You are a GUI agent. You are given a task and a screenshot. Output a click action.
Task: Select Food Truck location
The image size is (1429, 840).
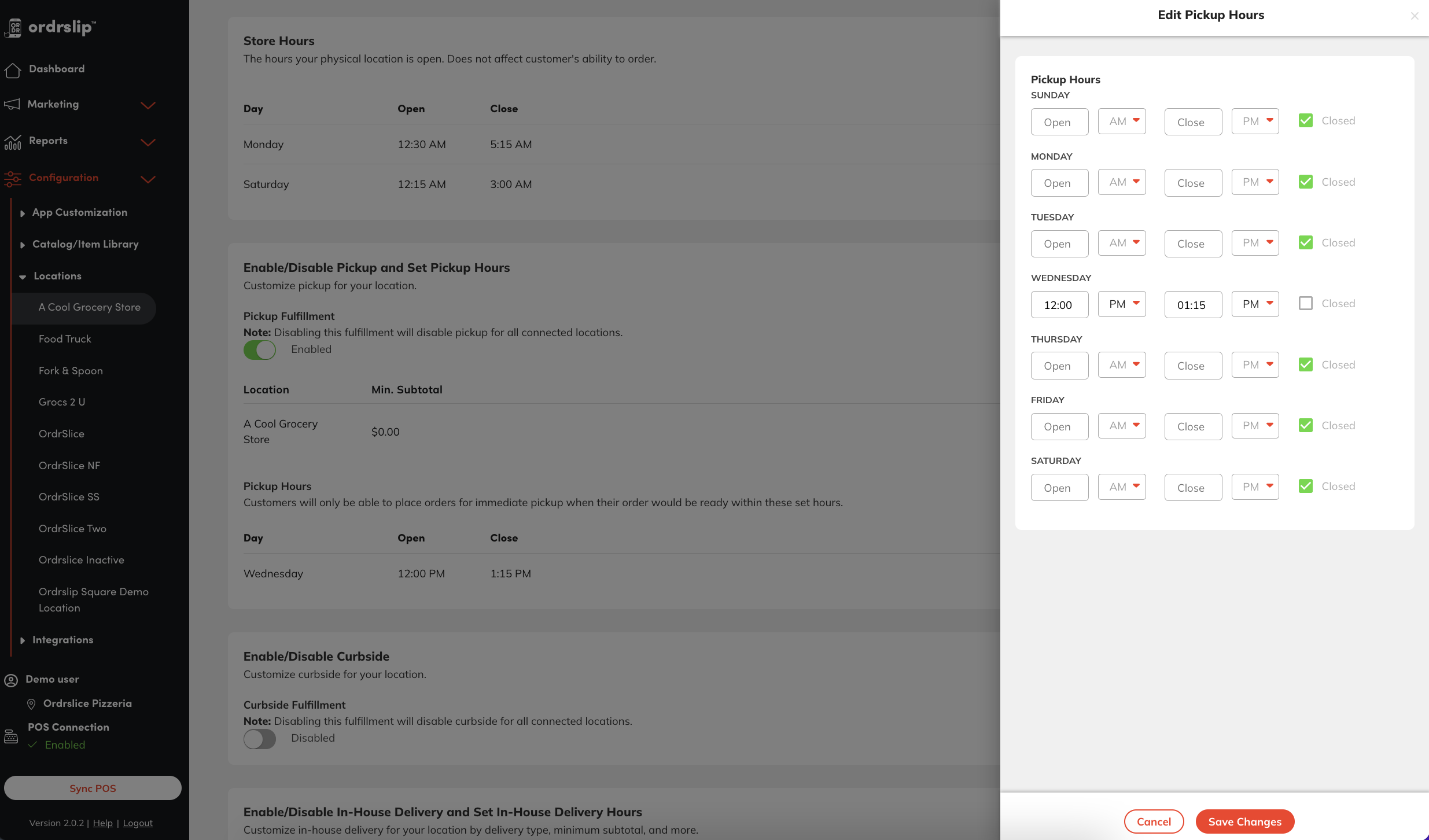(65, 339)
